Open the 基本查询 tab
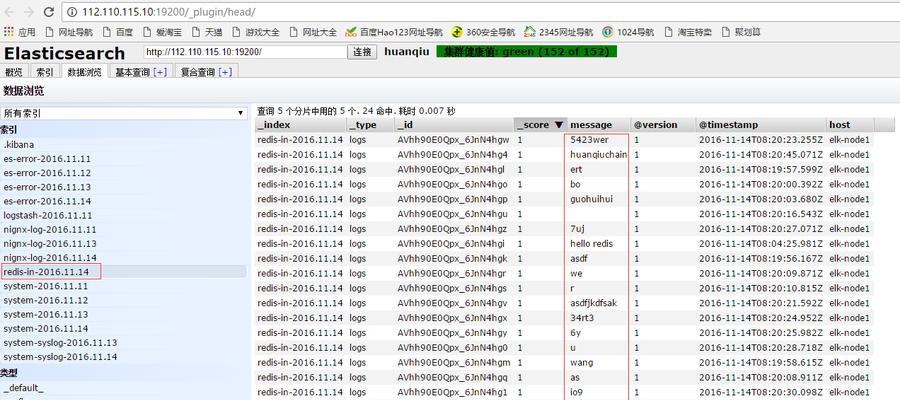 click(x=132, y=72)
